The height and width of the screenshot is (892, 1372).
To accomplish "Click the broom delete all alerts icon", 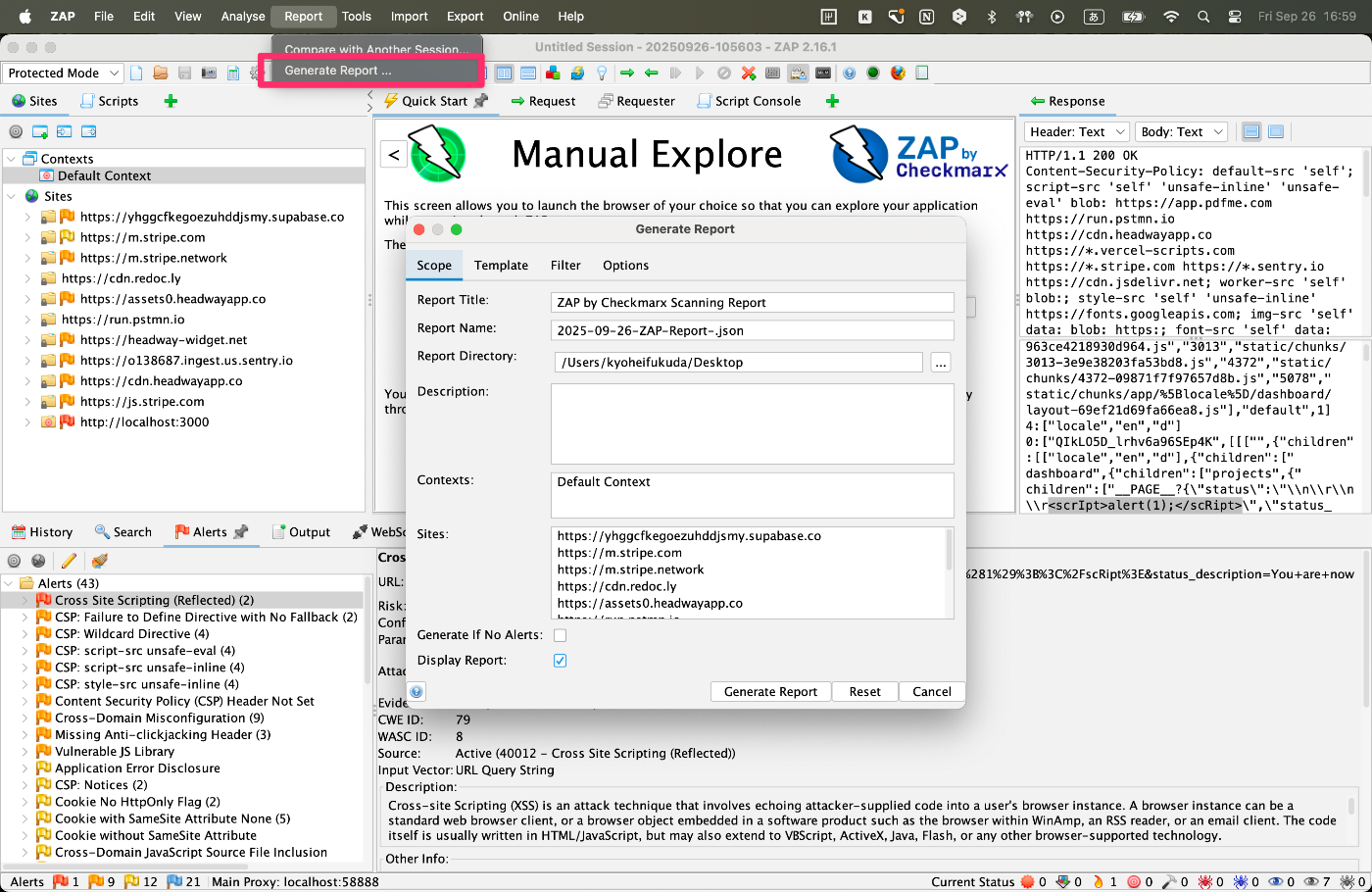I will point(99,561).
